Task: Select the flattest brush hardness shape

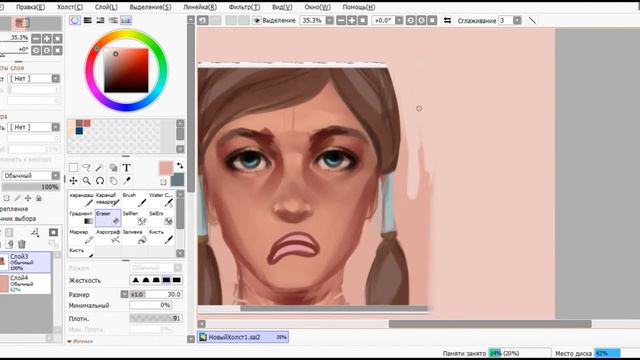Action: tap(176, 280)
